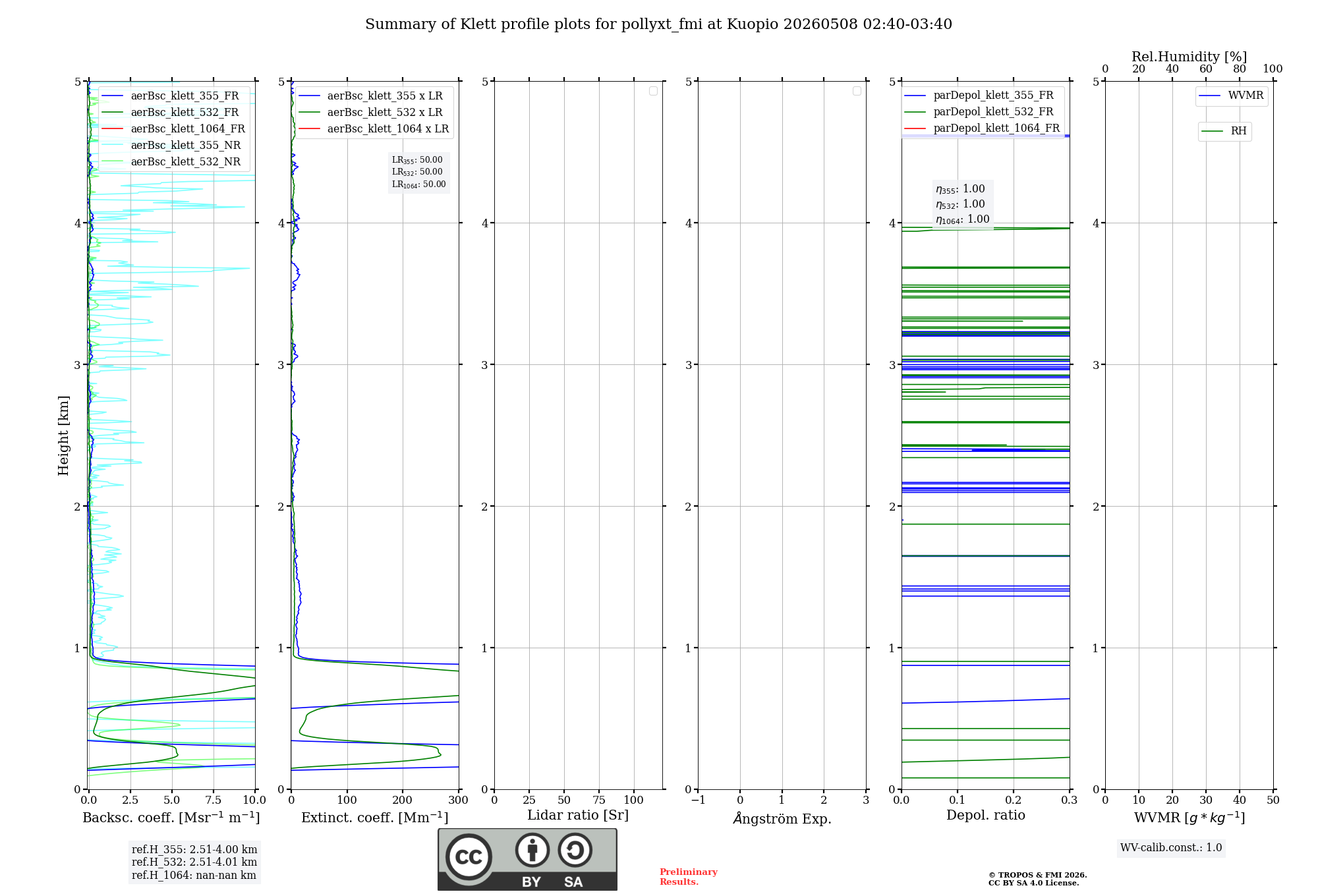Click the η532: 1.00 annotation
Viewport: 1318px width, 896px height.
pos(960,204)
